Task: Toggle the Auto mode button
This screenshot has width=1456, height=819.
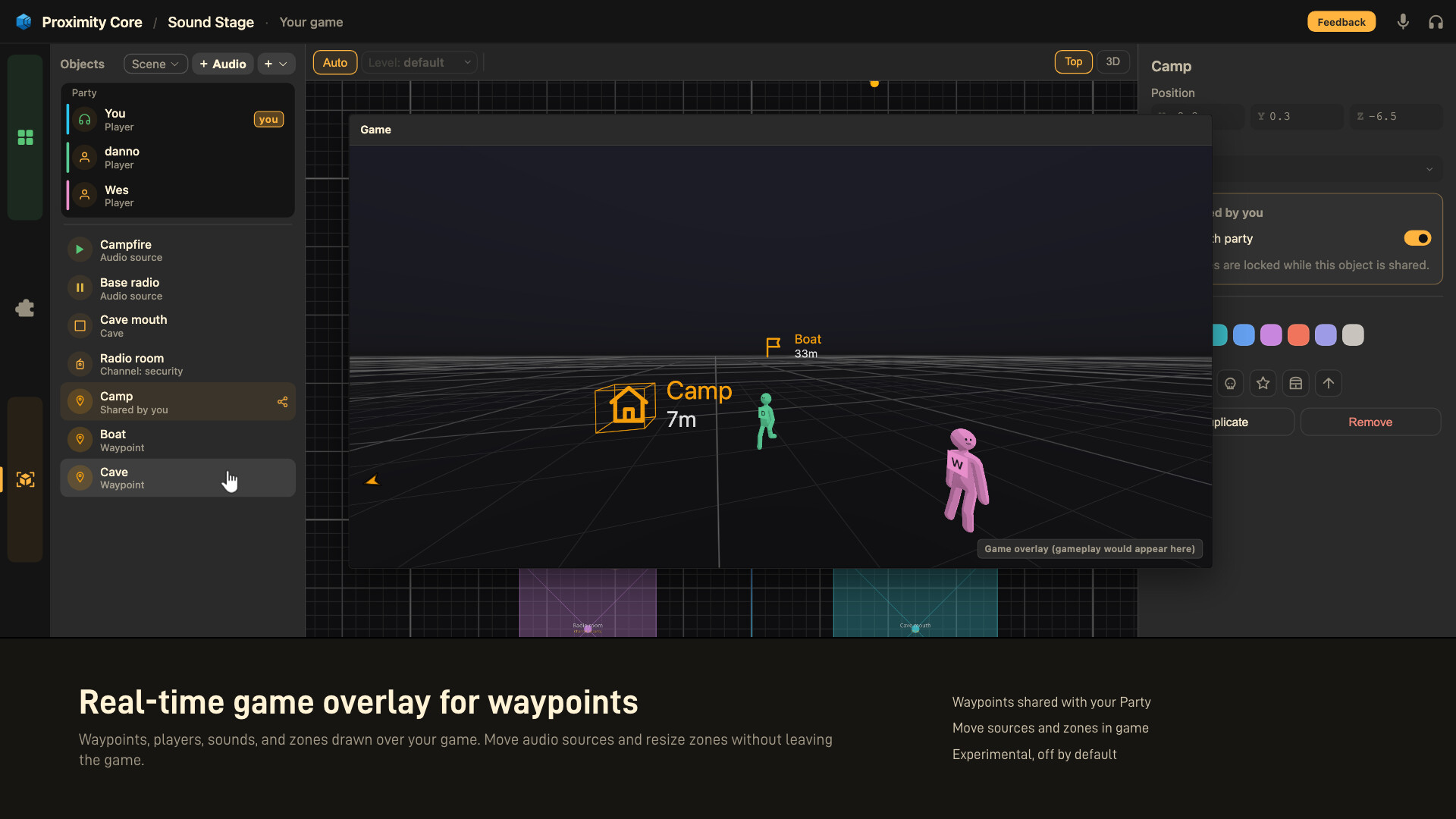Action: pyautogui.click(x=334, y=63)
